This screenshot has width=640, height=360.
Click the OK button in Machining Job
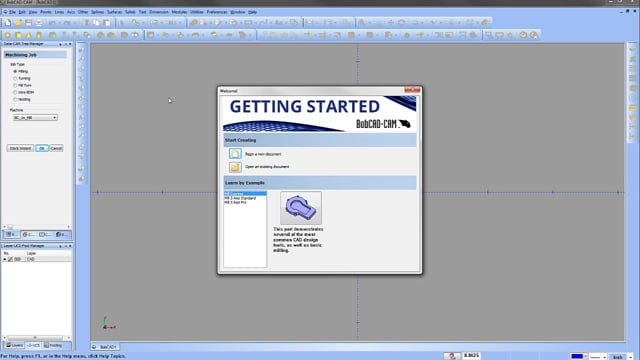click(x=42, y=148)
